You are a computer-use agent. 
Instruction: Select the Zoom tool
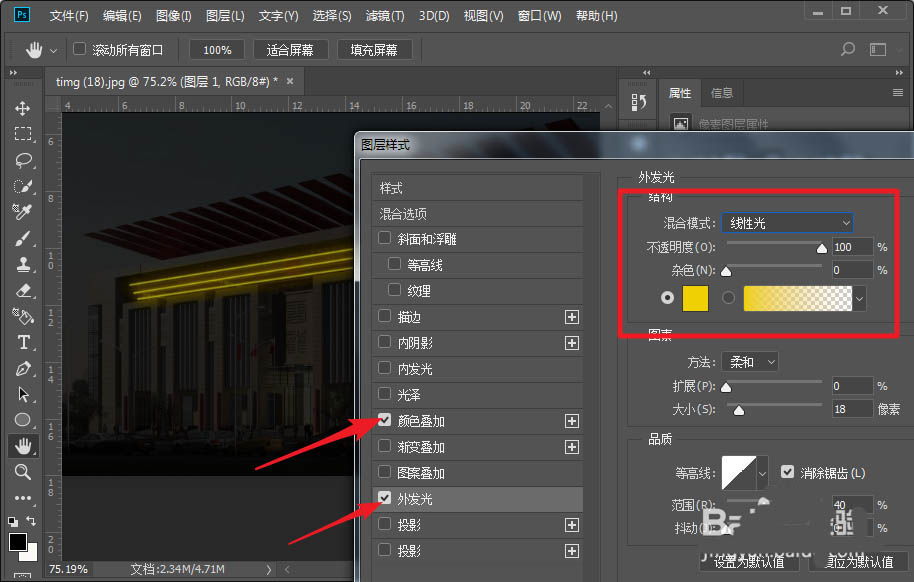click(23, 471)
